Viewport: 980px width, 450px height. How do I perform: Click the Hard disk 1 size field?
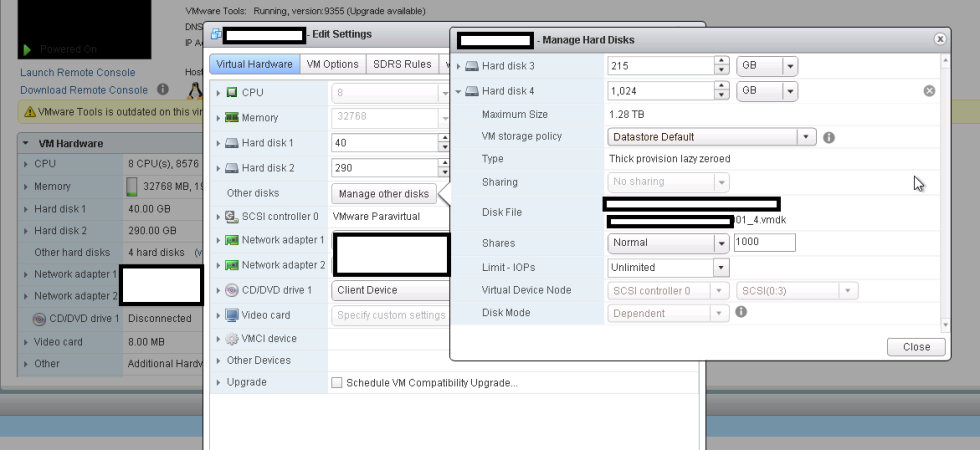(x=386, y=143)
